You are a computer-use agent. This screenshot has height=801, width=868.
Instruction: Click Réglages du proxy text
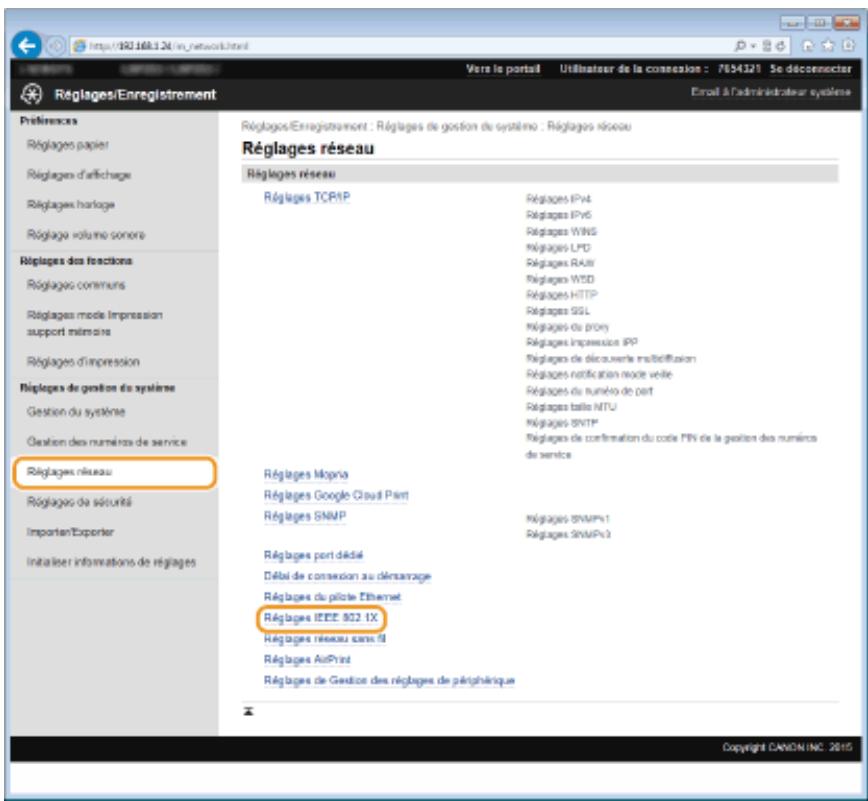click(x=567, y=327)
